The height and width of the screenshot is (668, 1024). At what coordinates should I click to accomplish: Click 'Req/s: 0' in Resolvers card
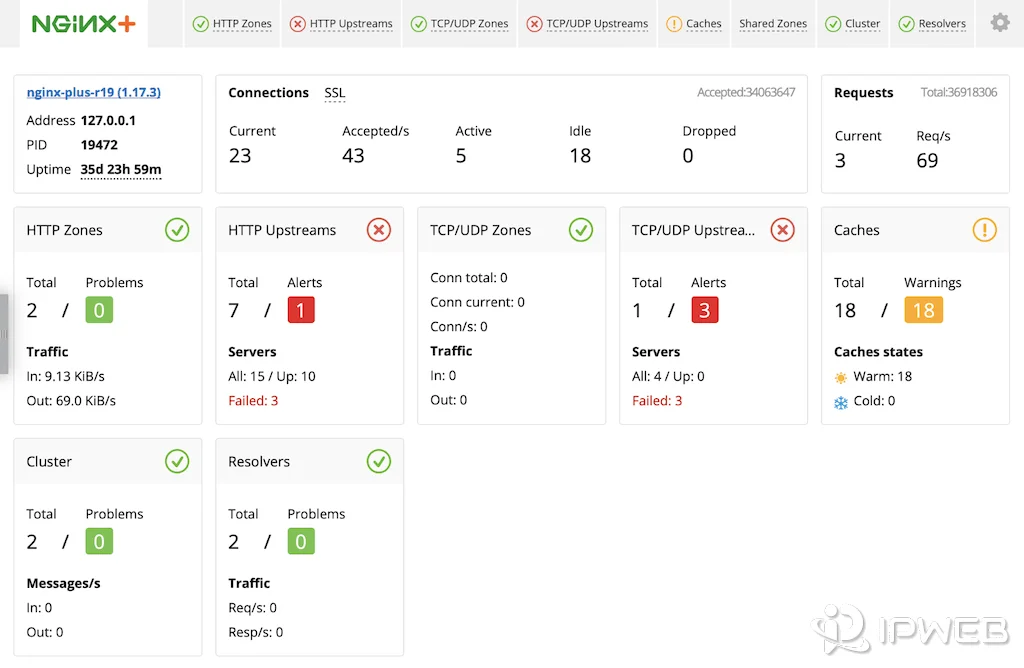point(252,607)
